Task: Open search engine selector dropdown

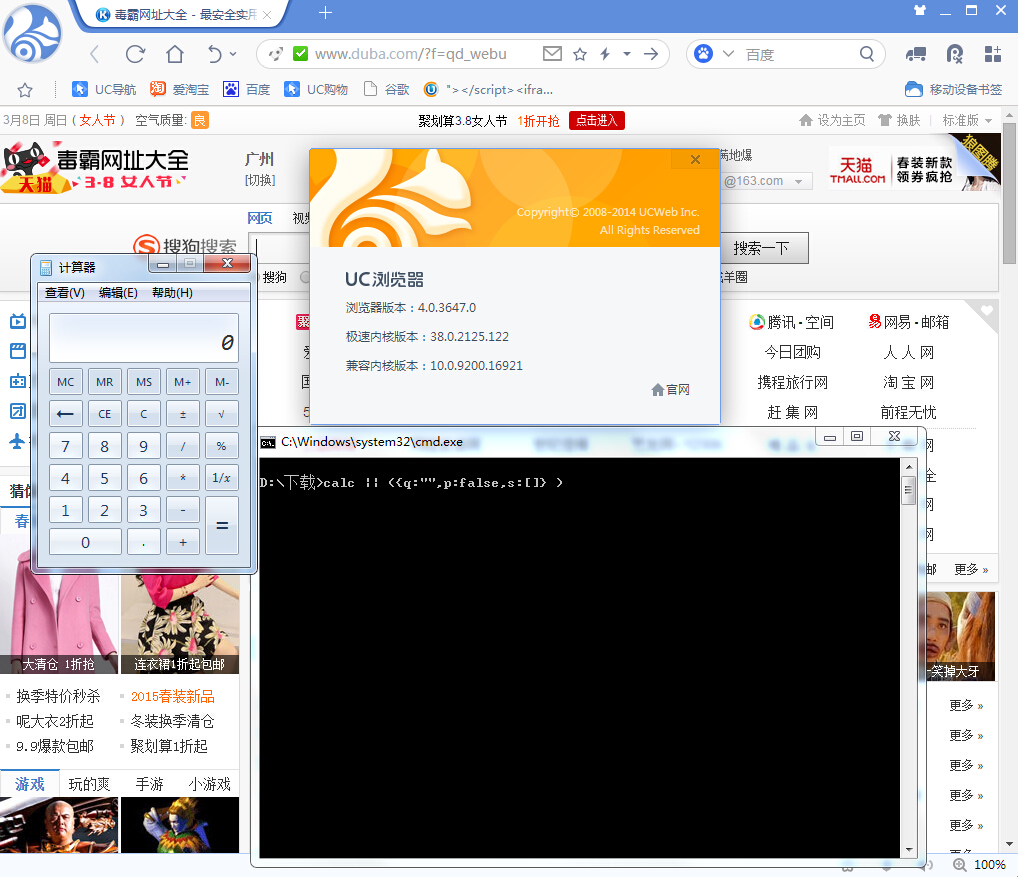Action: click(x=728, y=54)
